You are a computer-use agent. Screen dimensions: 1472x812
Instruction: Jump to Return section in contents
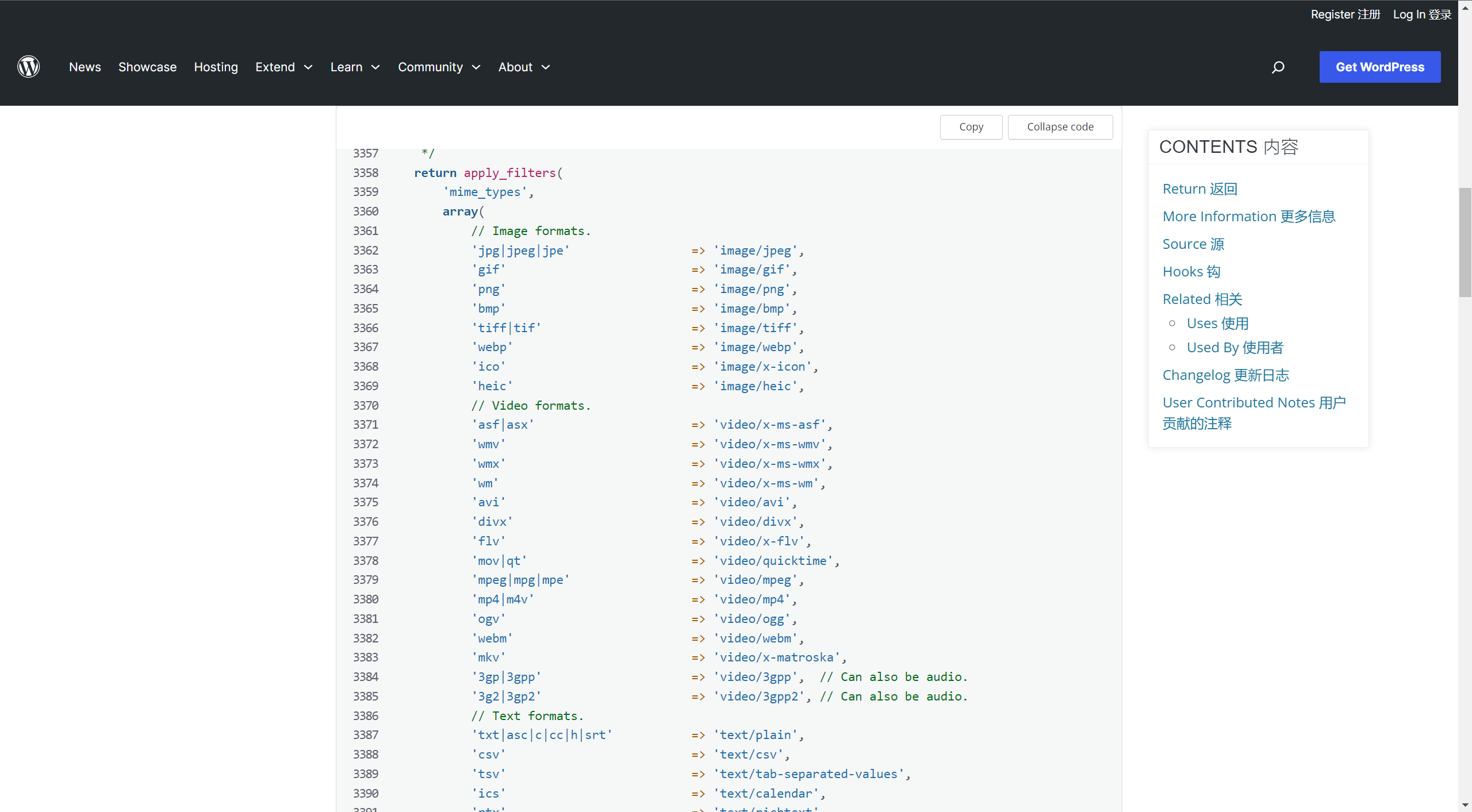click(1200, 189)
